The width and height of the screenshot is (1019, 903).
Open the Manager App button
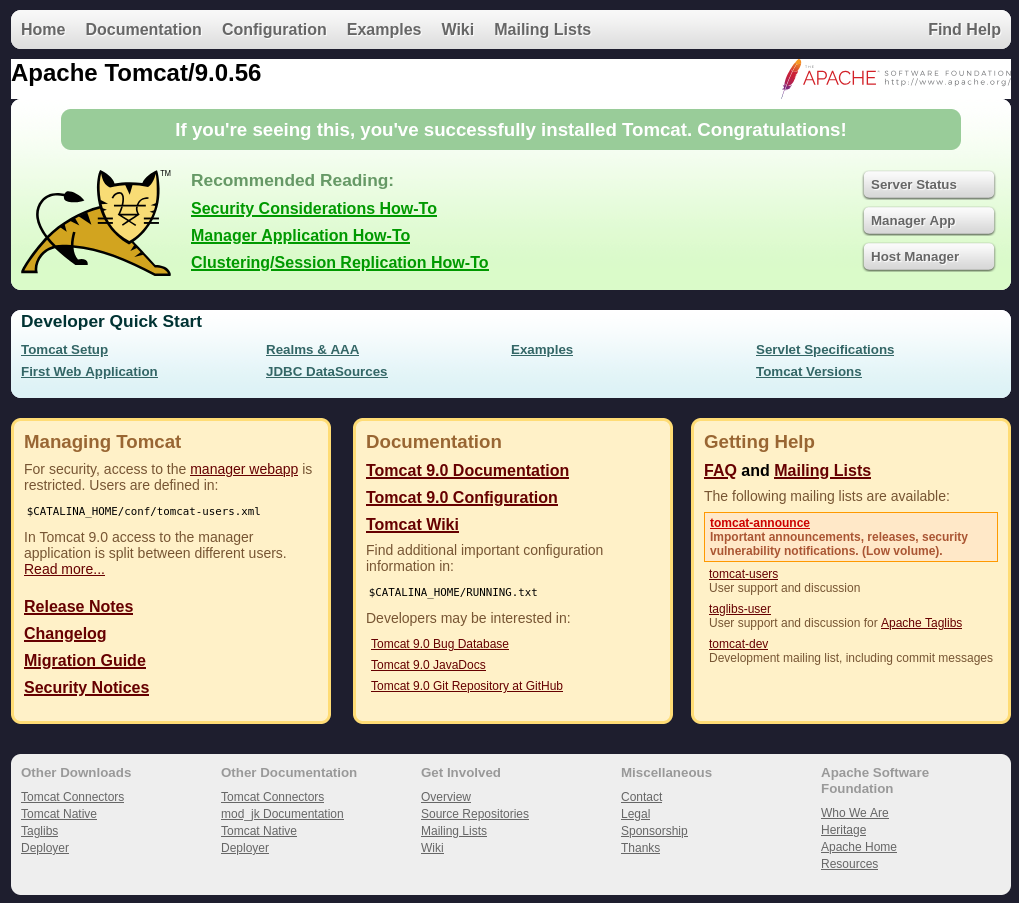point(929,220)
